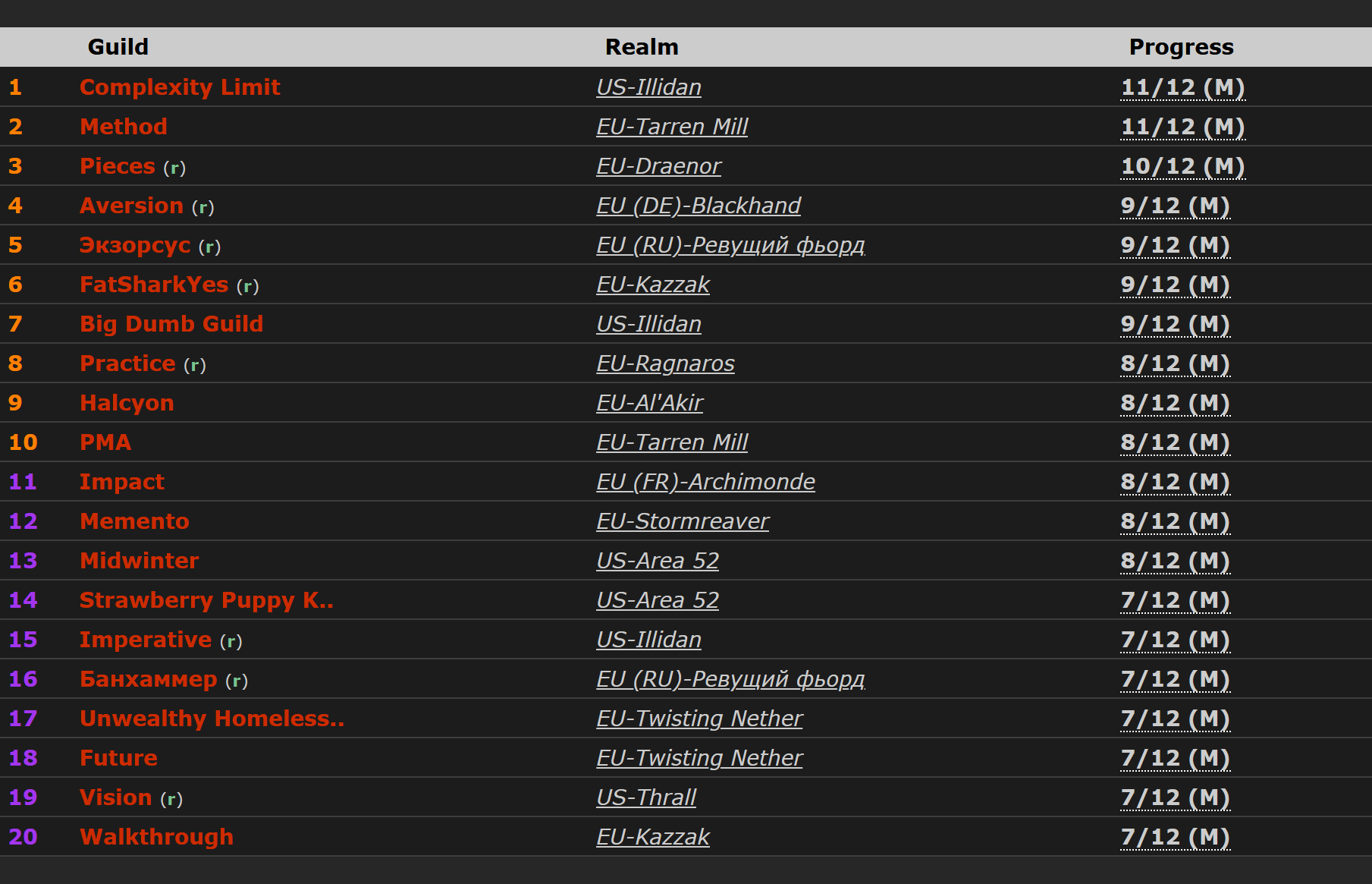Open the Экзорсус guild link
The image size is (1372, 884).
(x=135, y=245)
